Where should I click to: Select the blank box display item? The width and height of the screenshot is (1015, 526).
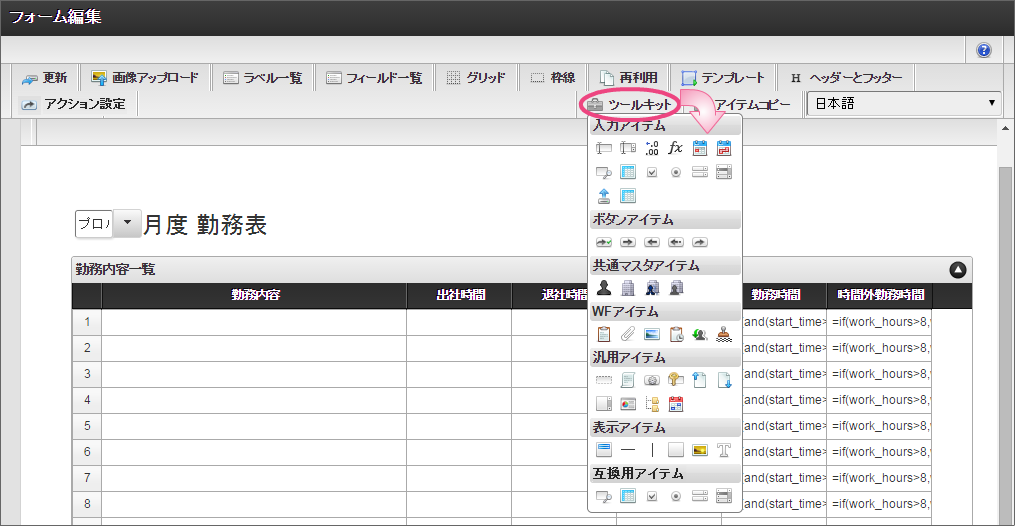(x=676, y=450)
